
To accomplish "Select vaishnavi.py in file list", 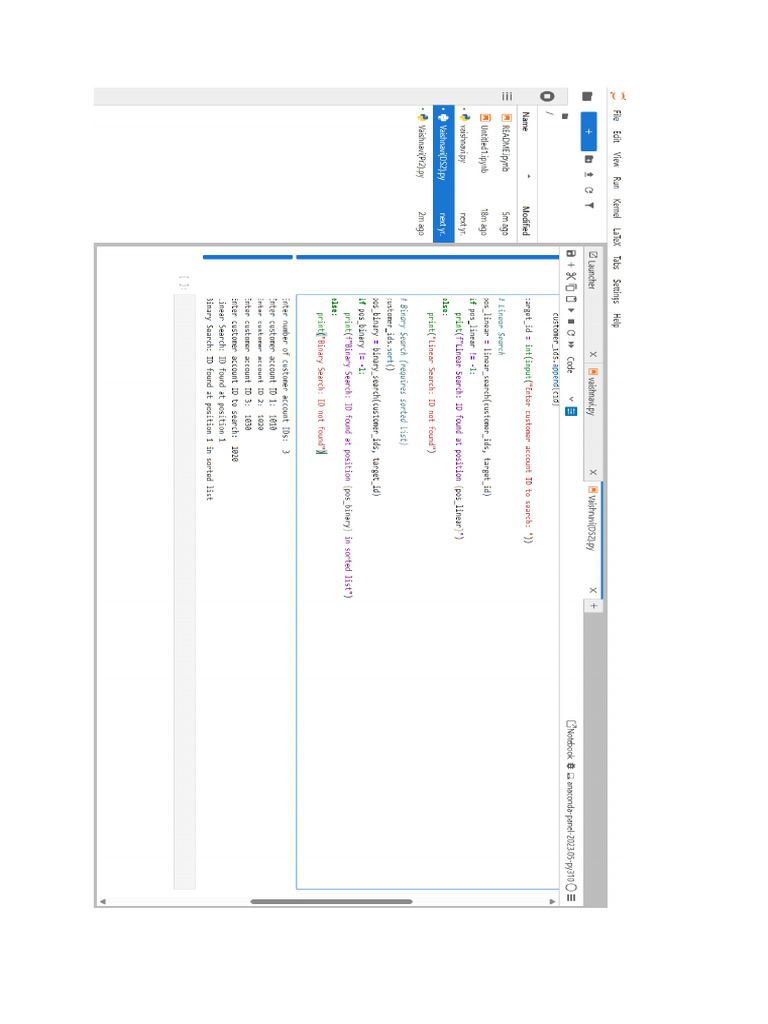I will pos(464,174).
